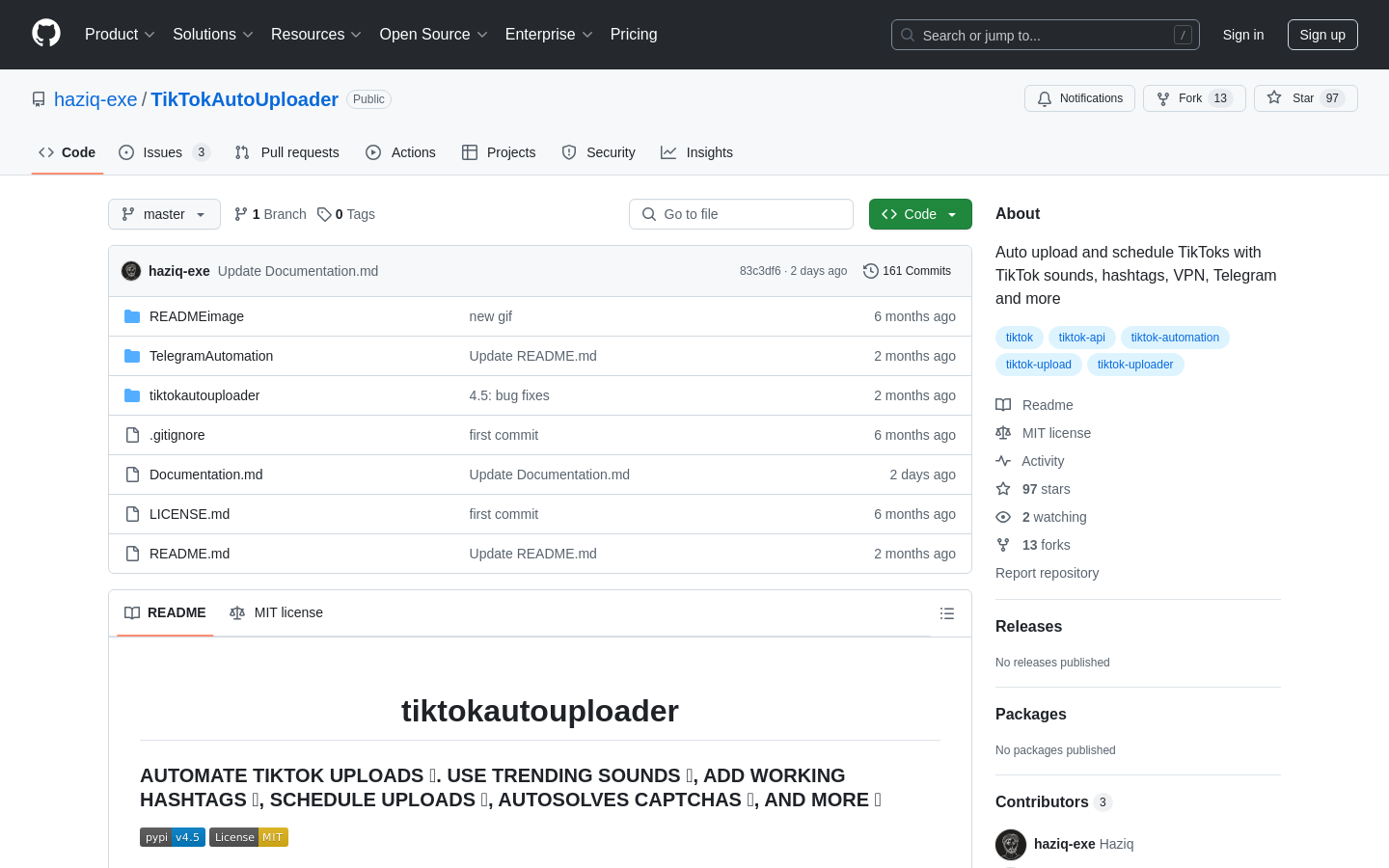Expand the Enterprise menu
The image size is (1389, 868).
click(x=549, y=35)
